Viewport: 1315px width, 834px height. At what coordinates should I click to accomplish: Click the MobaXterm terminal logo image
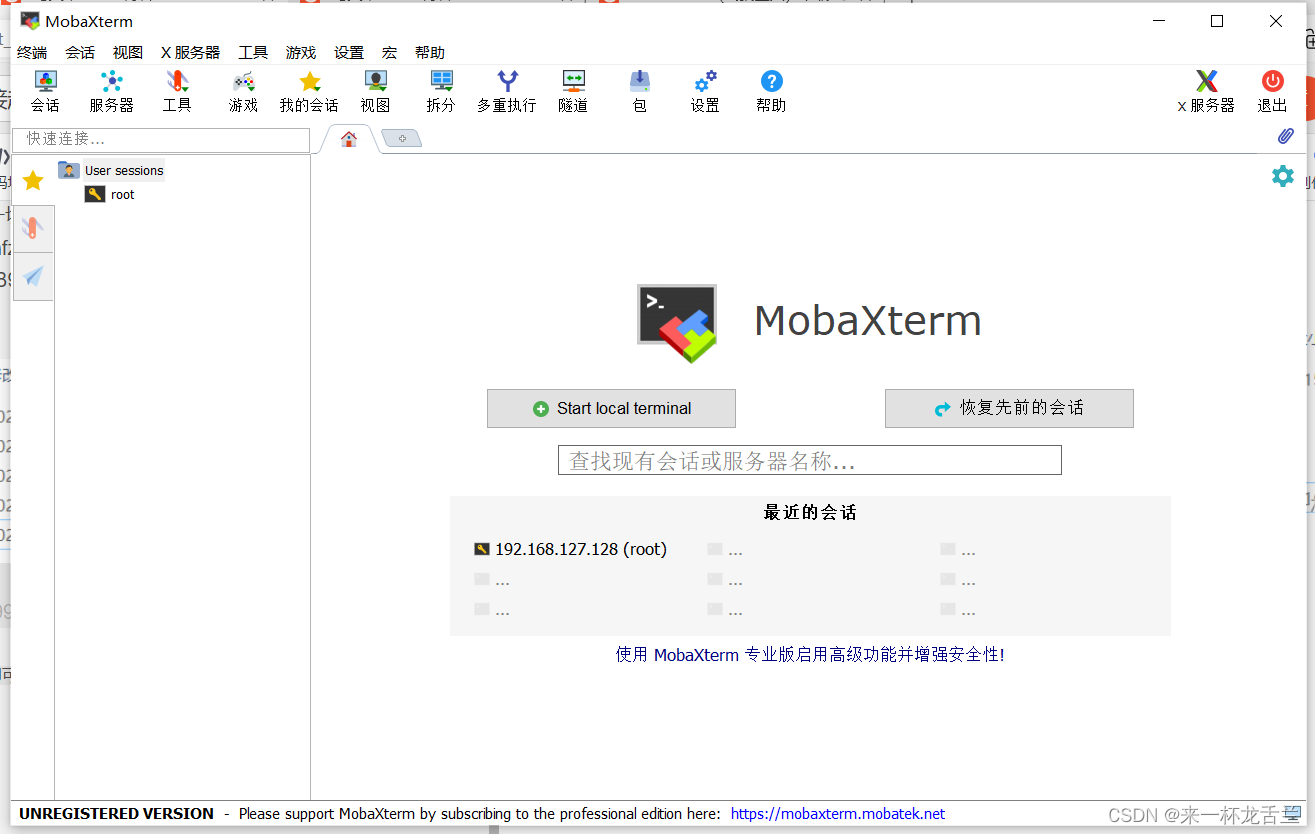point(678,322)
